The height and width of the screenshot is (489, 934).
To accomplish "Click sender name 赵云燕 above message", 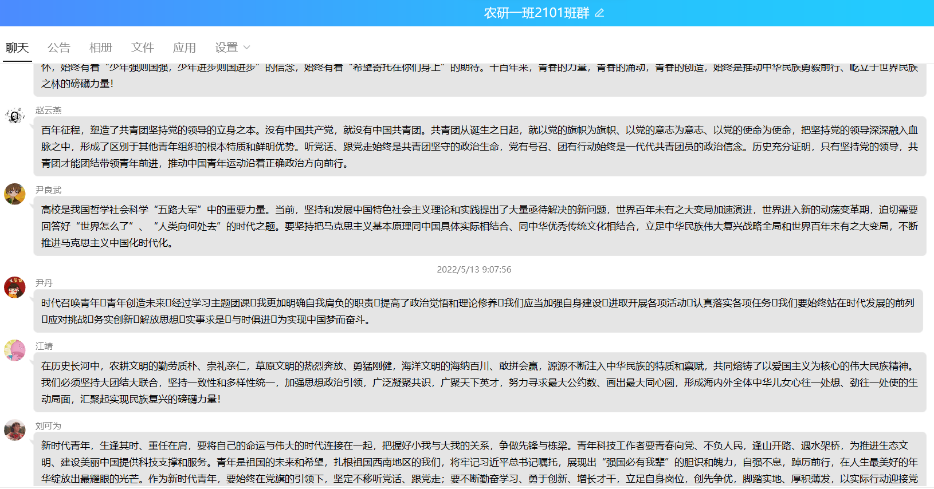I will [49, 110].
